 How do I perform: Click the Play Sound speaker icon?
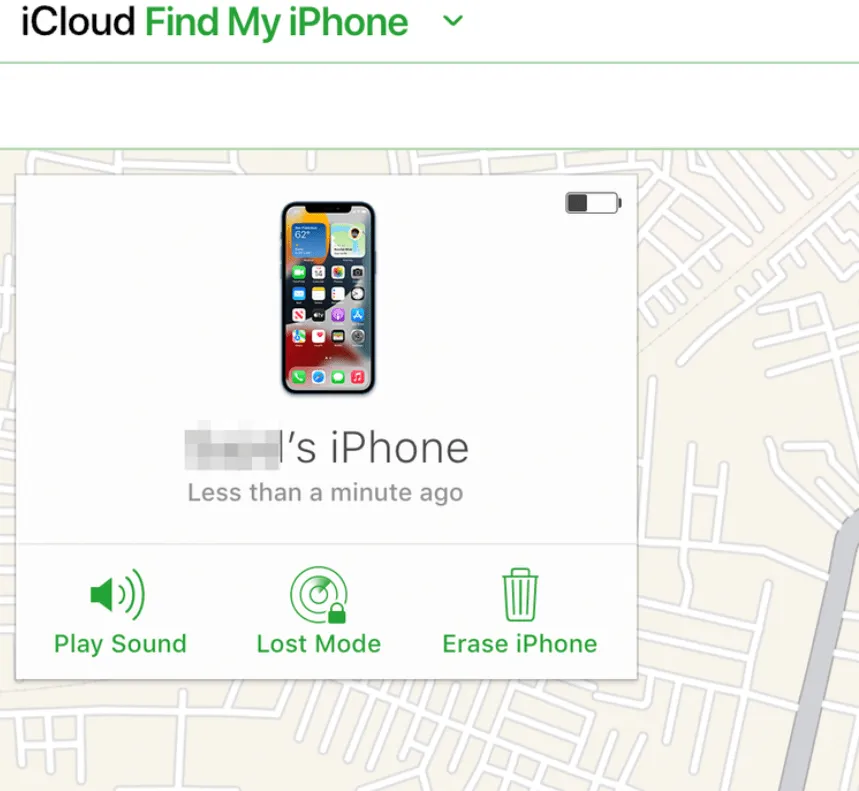118,594
